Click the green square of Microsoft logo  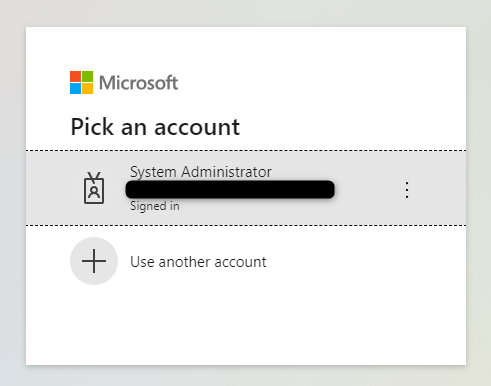tap(87, 76)
